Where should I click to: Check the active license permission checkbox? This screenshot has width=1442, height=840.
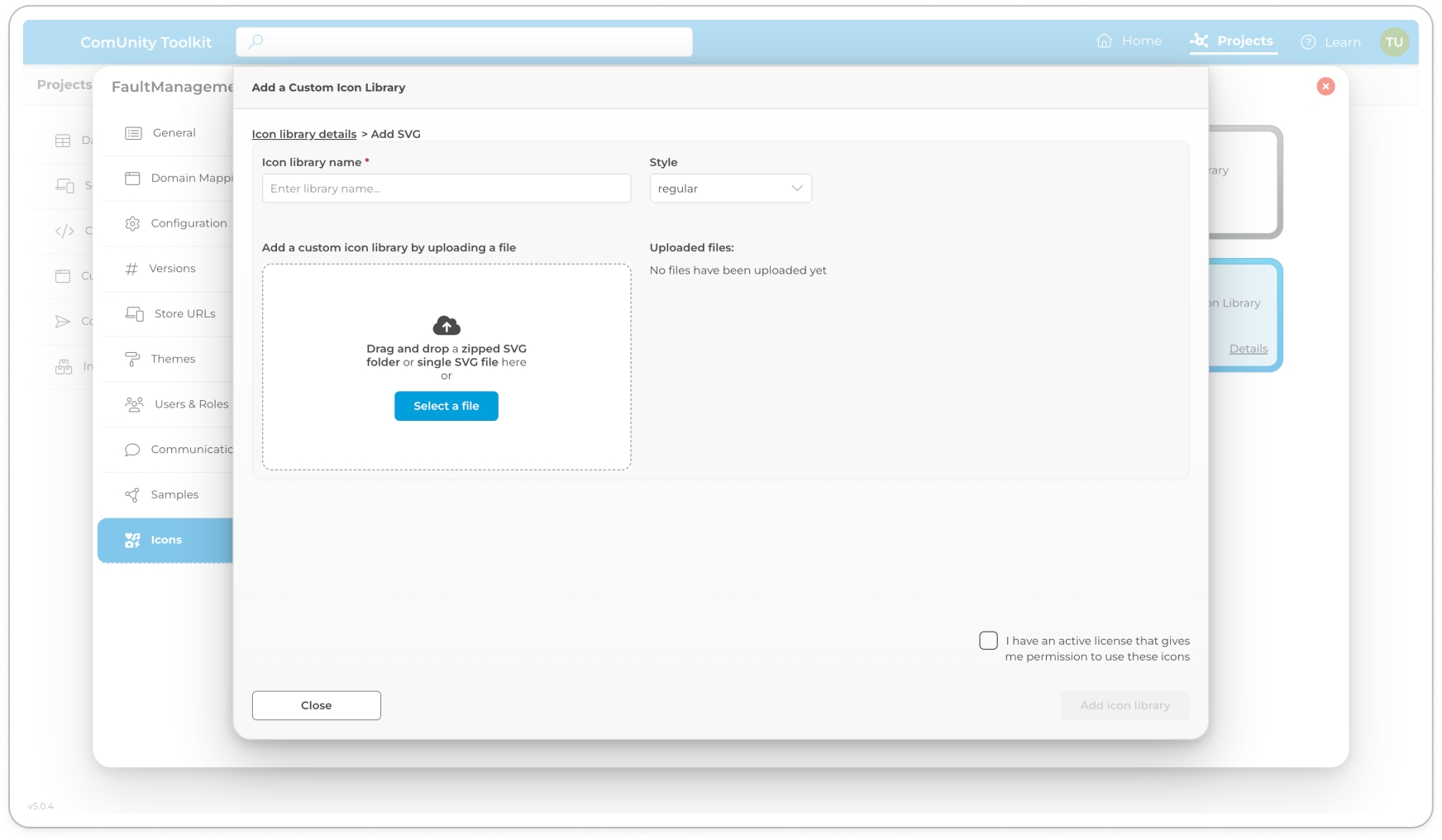point(988,641)
